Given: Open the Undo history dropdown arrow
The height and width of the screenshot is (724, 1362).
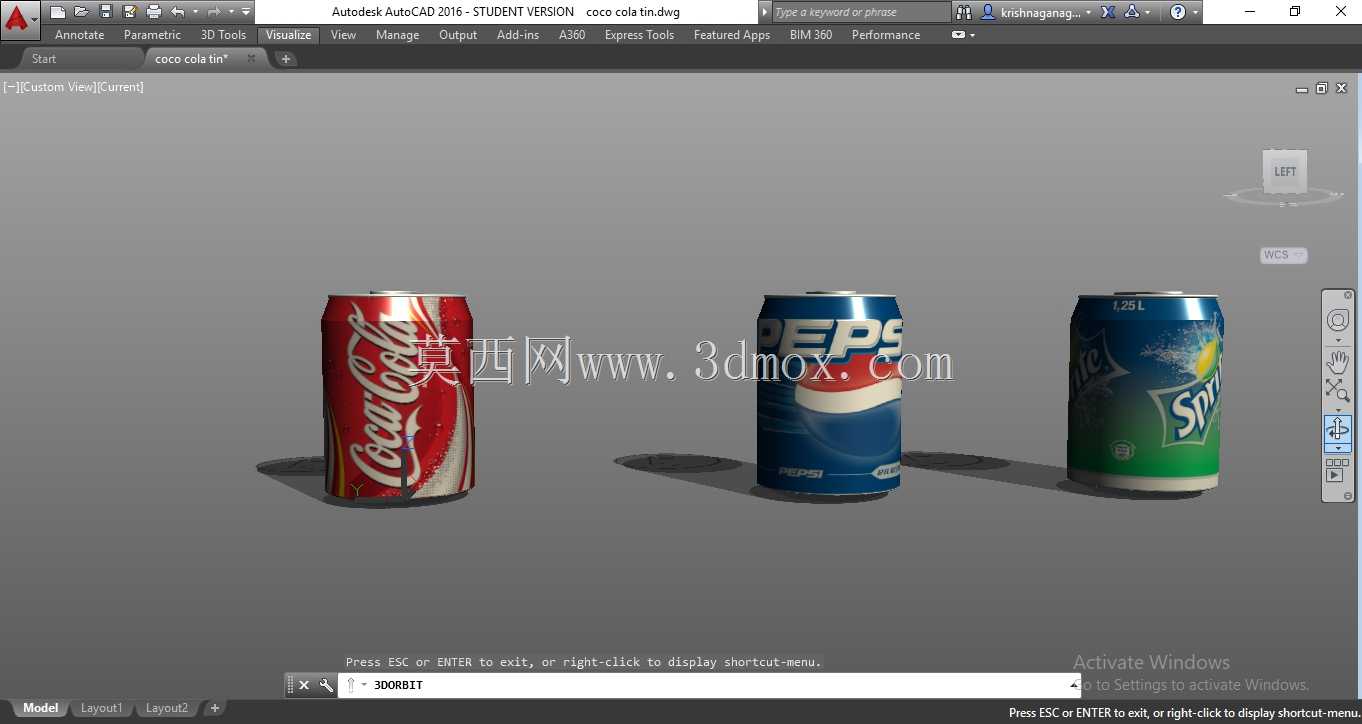Looking at the screenshot, I should pyautogui.click(x=195, y=12).
